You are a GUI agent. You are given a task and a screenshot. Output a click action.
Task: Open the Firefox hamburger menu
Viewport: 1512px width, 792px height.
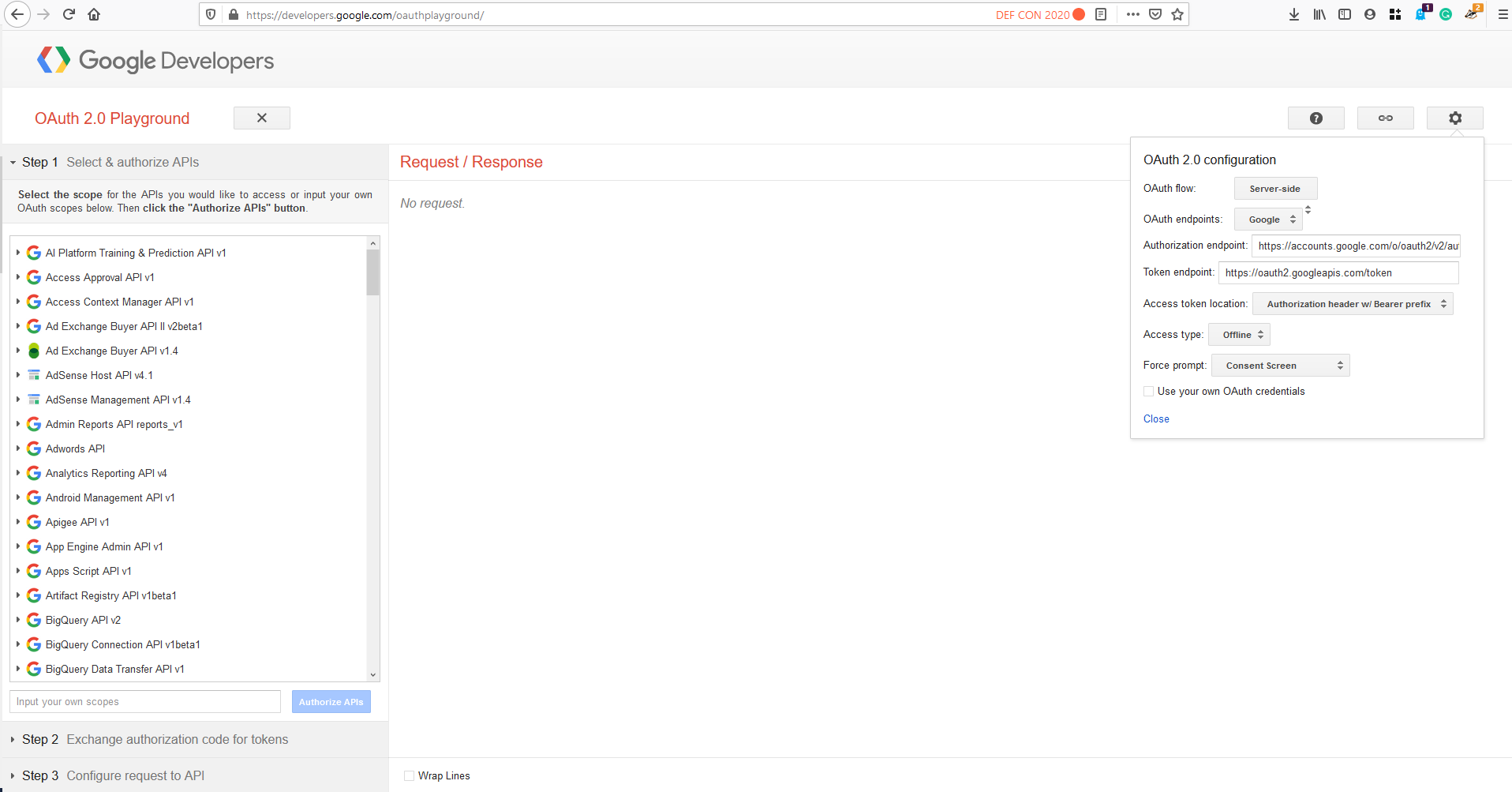pyautogui.click(x=1503, y=14)
